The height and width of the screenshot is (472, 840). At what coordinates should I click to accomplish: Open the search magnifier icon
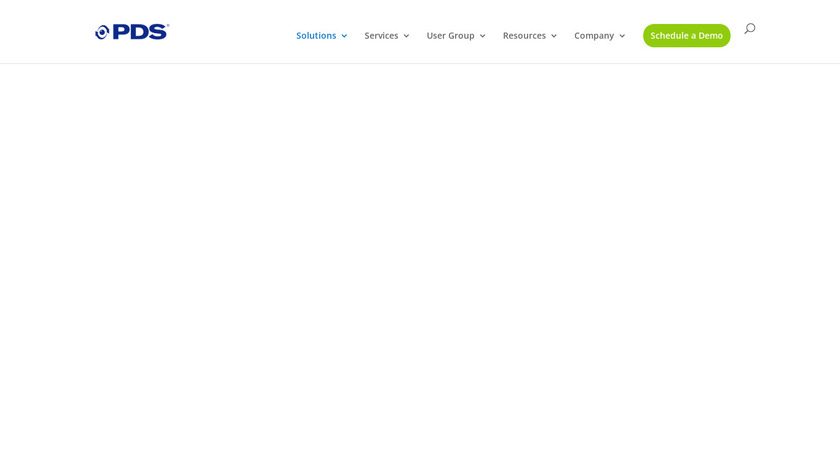[x=749, y=28]
